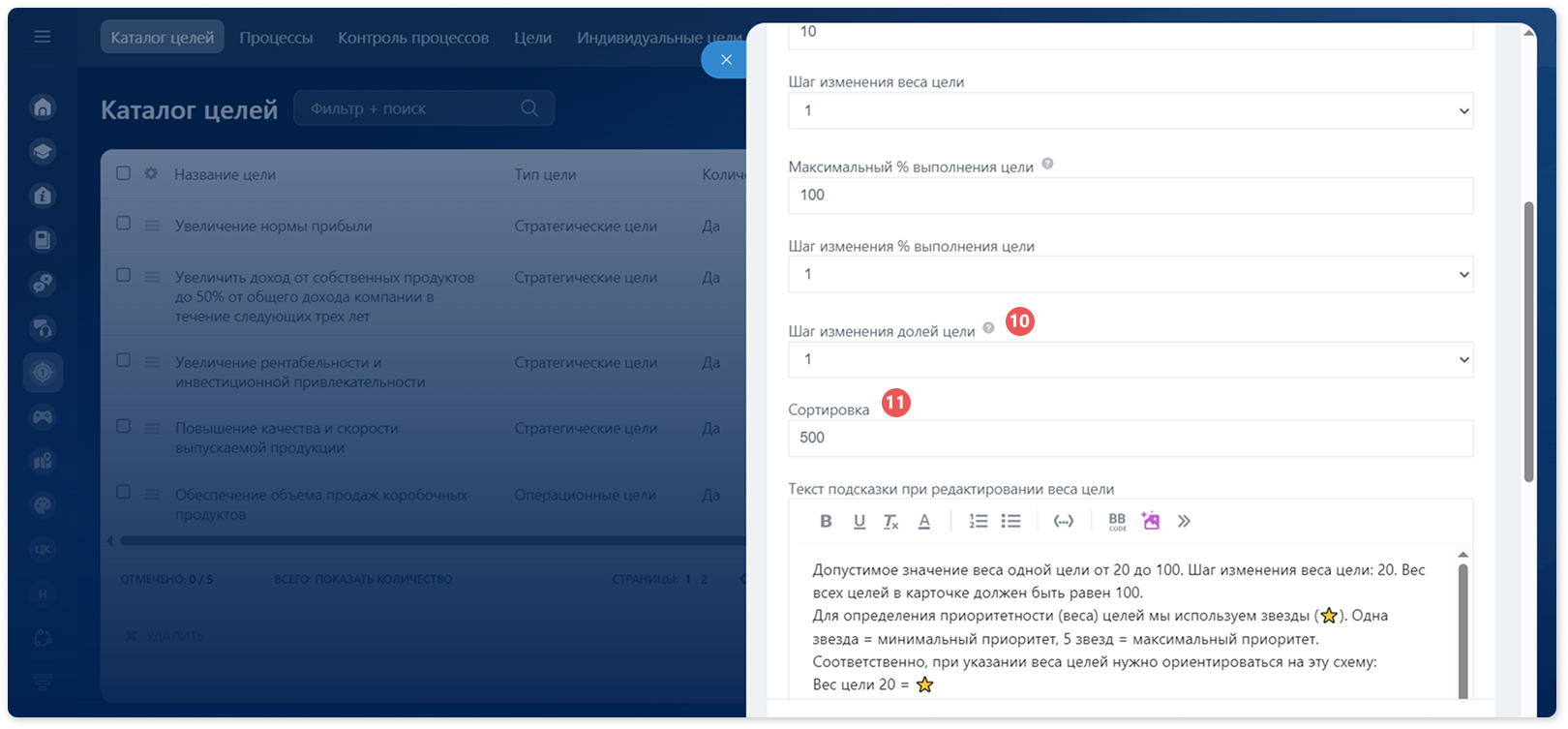This screenshot has width=1568, height=729.
Task: Toggle bold formatting in editor toolbar
Action: tap(826, 521)
